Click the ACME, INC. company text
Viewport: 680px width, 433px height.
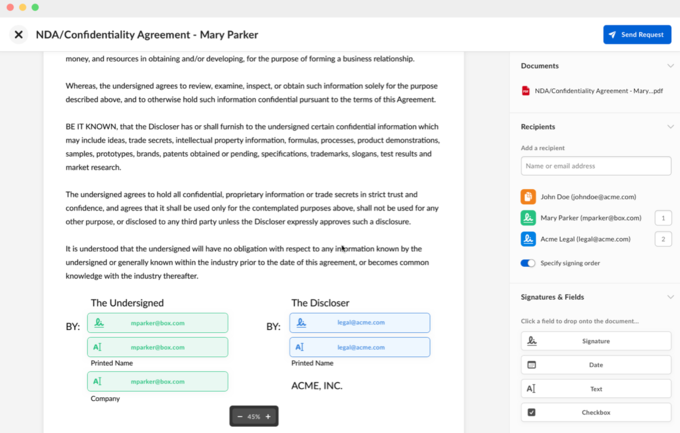point(317,386)
